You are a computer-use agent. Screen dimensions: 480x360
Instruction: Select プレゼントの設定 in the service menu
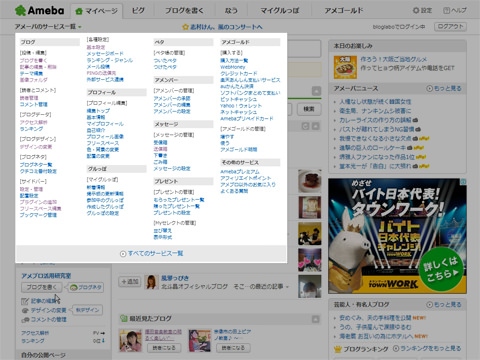coord(172,213)
